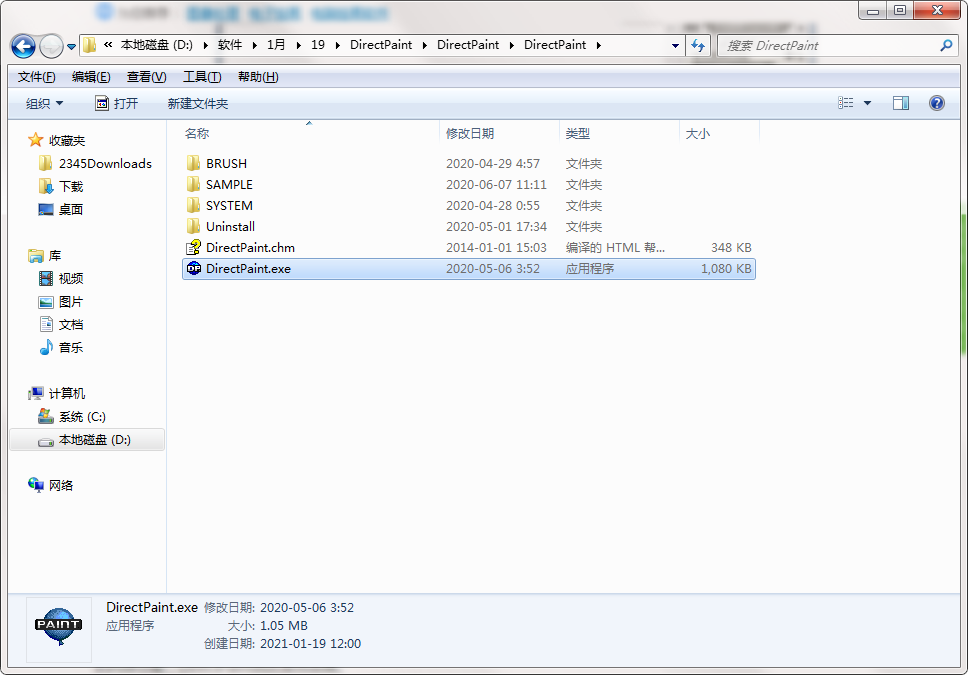
Task: Click the 打开 toolbar button
Action: tap(116, 103)
